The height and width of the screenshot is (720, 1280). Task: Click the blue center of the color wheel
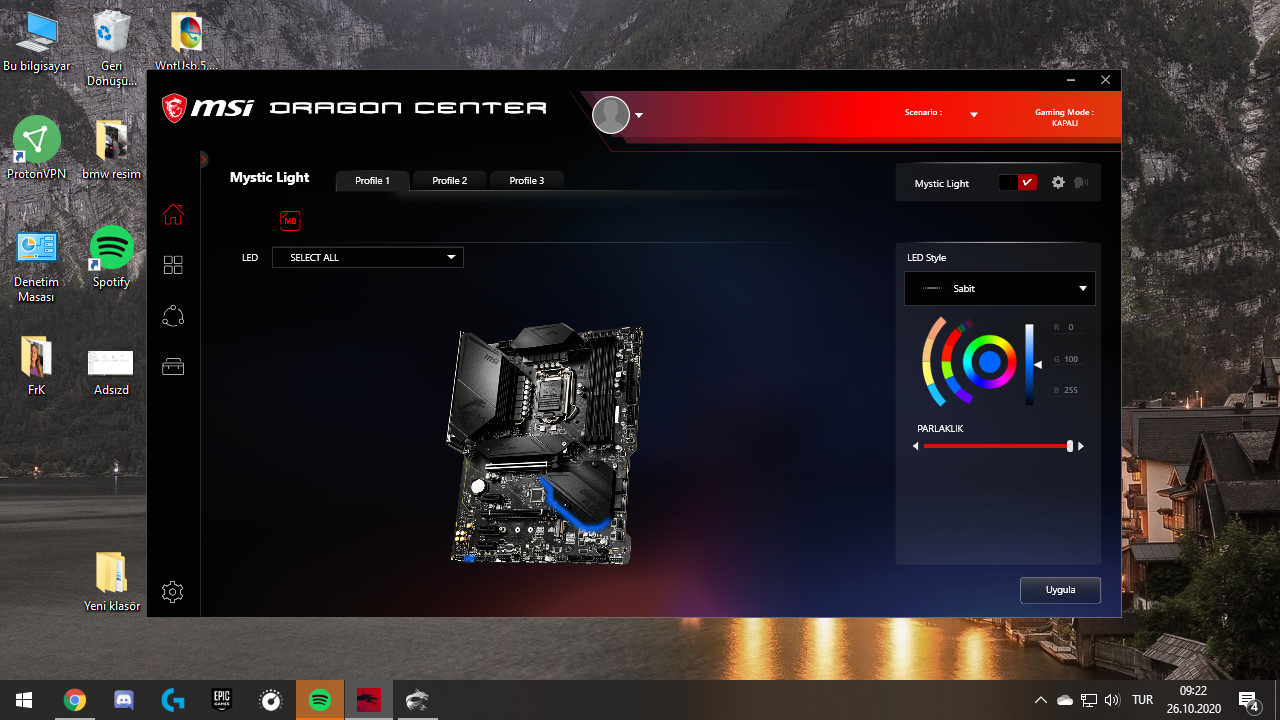pyautogui.click(x=989, y=362)
